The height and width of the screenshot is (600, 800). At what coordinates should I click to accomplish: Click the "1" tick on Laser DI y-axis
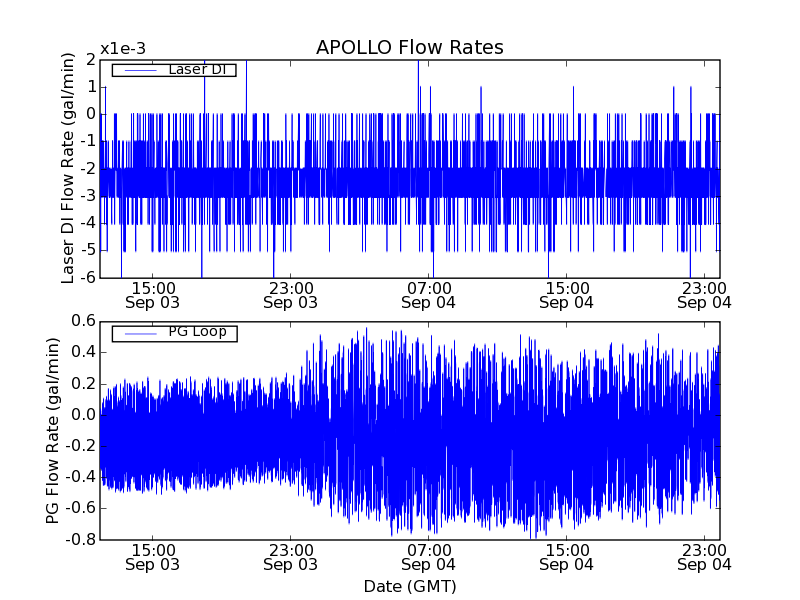[x=92, y=87]
